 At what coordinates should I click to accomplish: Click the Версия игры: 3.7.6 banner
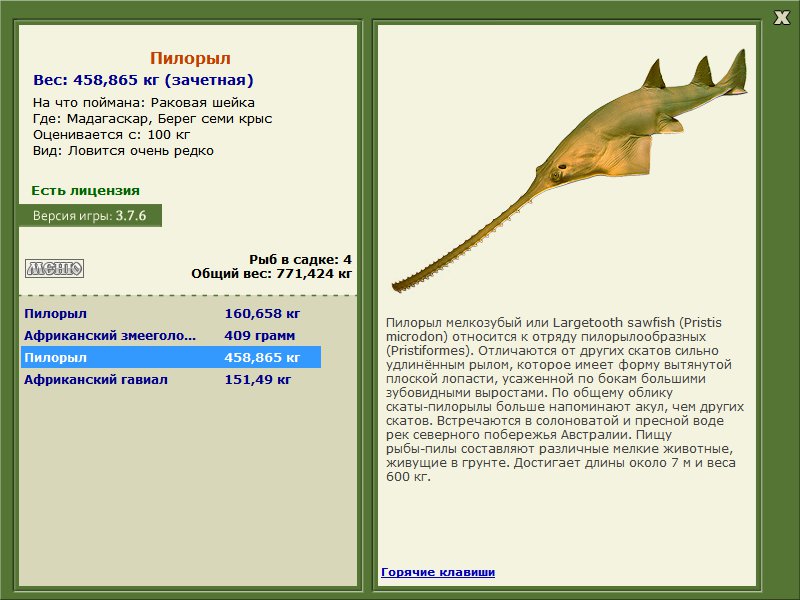[90, 215]
